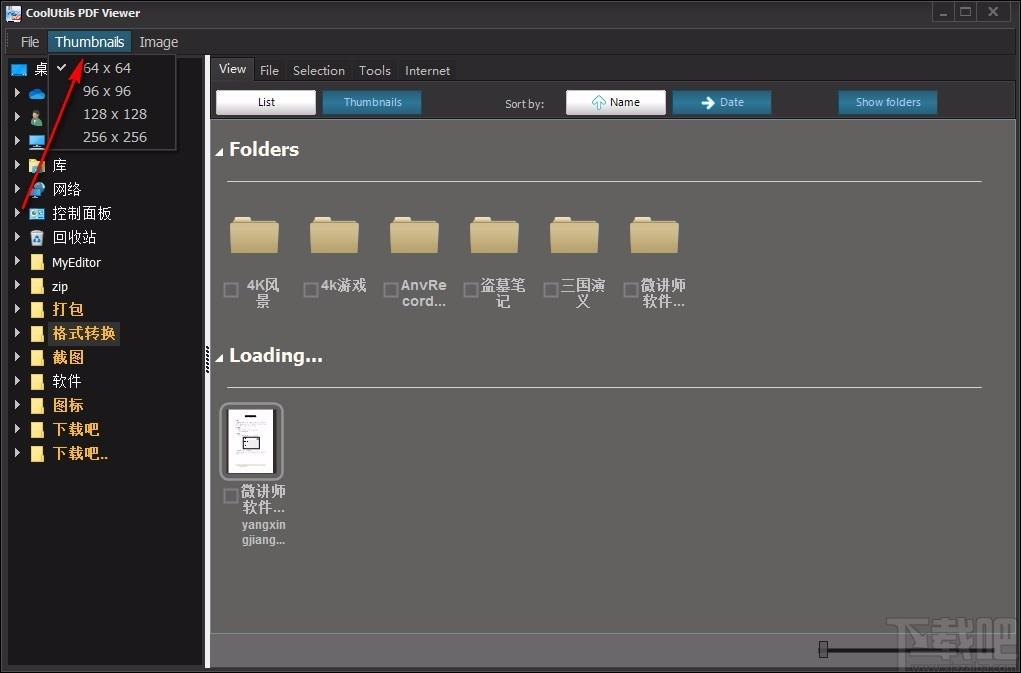This screenshot has width=1021, height=673.
Task: Open the File menu in menu bar
Action: click(30, 42)
